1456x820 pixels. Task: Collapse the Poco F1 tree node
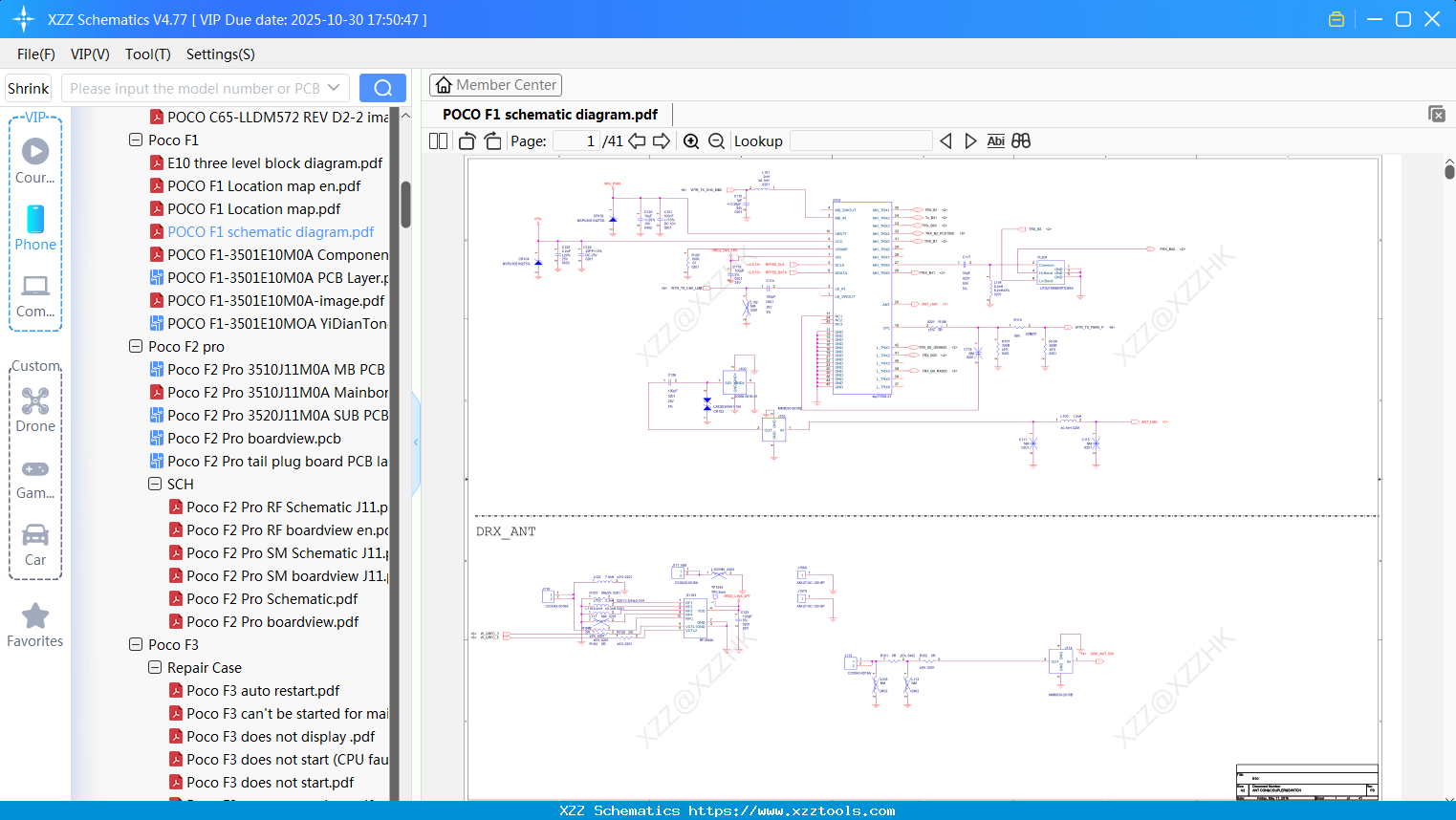(135, 140)
